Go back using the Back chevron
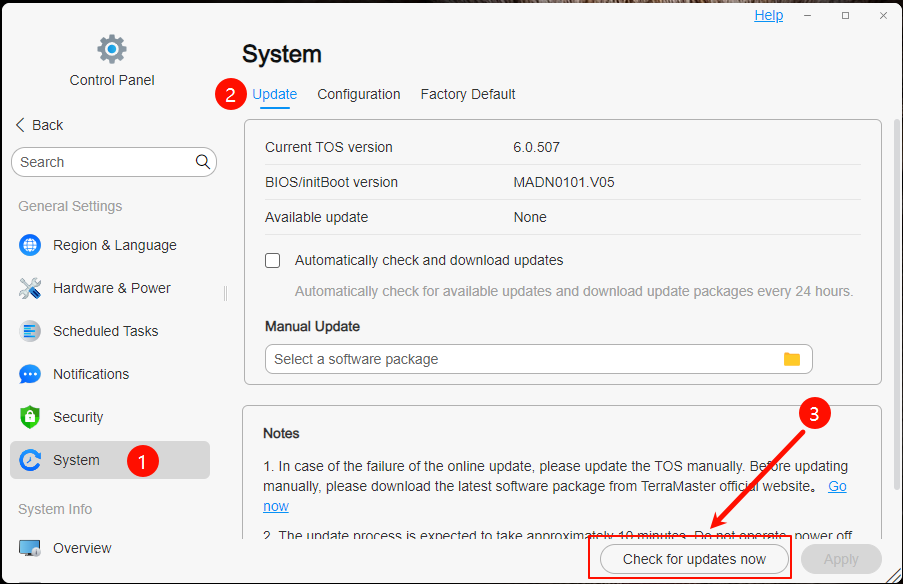 [20, 125]
